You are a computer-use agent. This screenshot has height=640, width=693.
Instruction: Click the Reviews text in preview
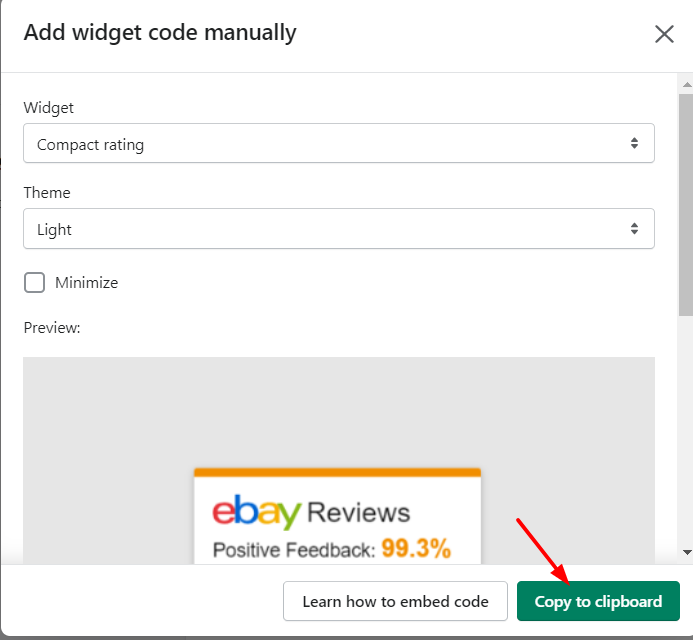358,513
